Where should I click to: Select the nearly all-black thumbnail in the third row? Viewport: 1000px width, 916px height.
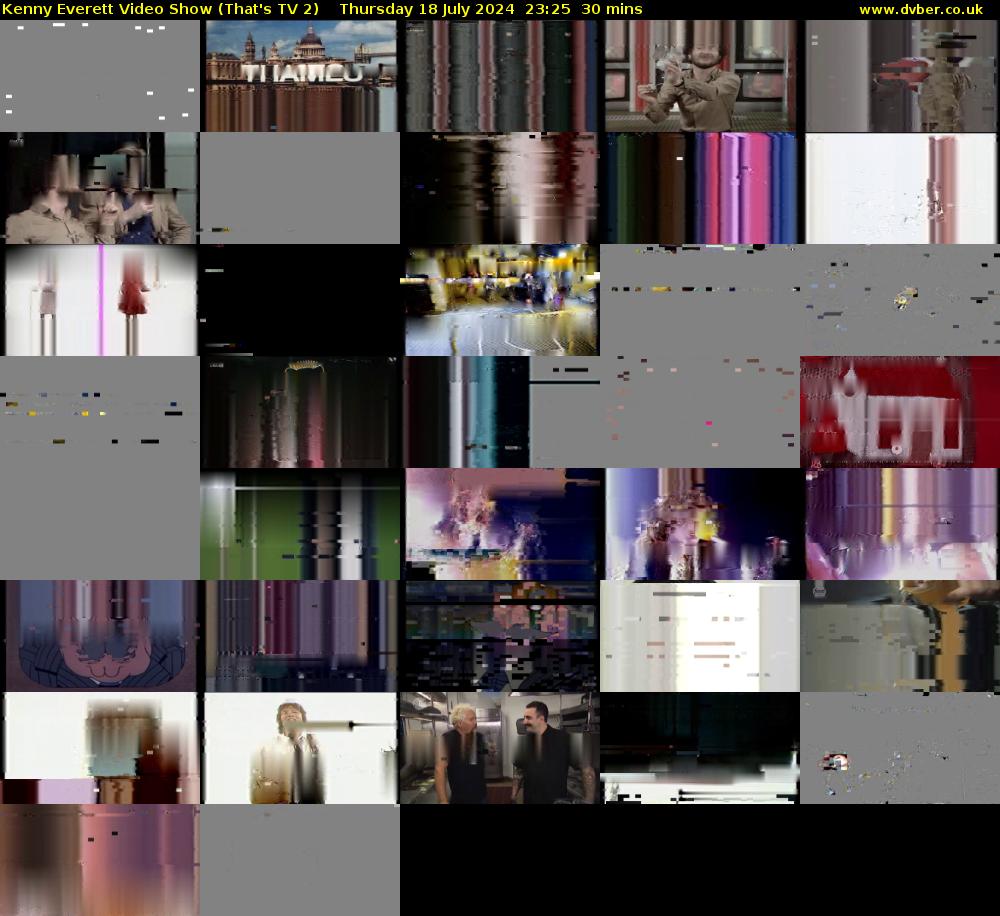coord(300,300)
